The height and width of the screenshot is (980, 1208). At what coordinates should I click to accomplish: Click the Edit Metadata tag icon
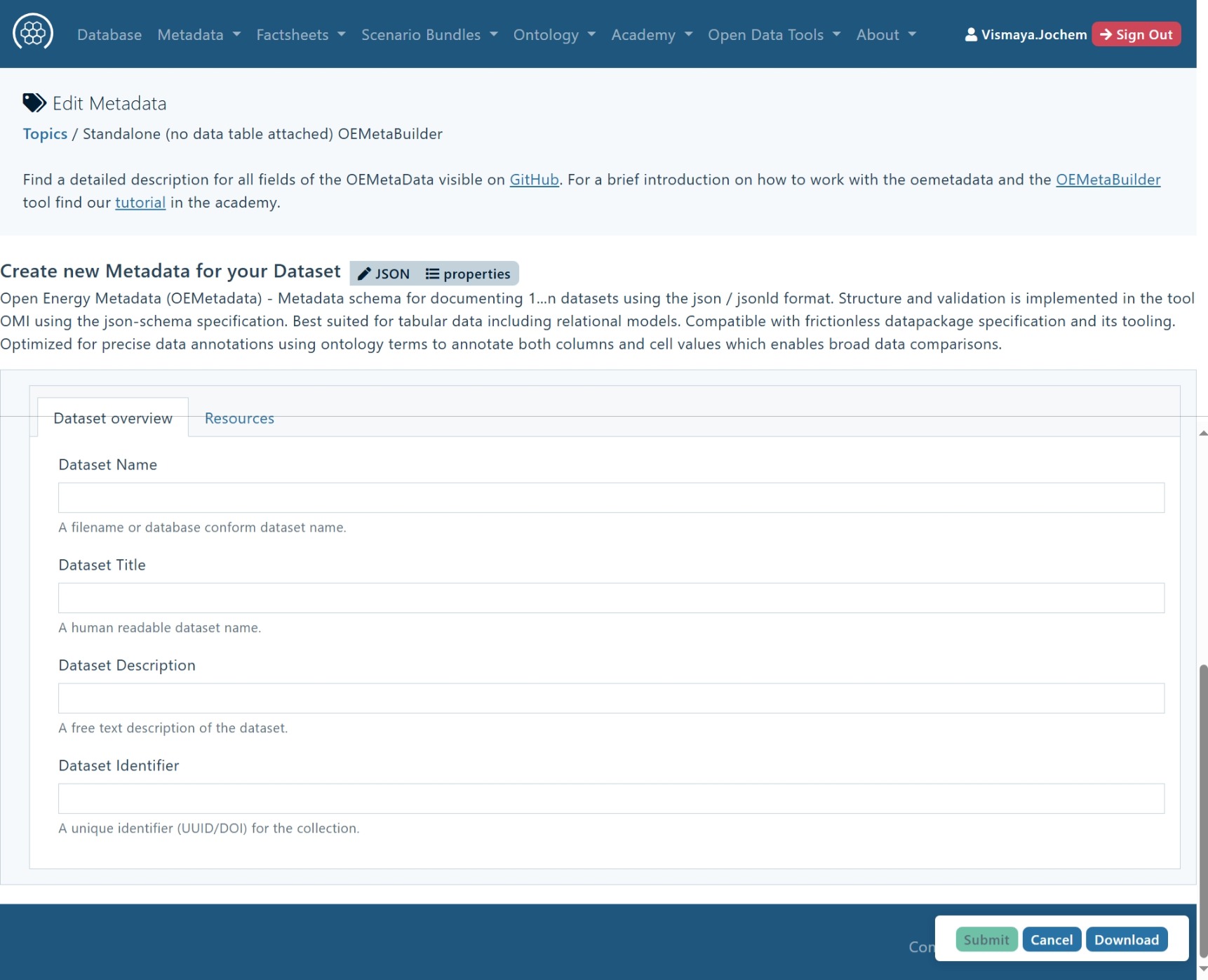pyautogui.click(x=34, y=103)
